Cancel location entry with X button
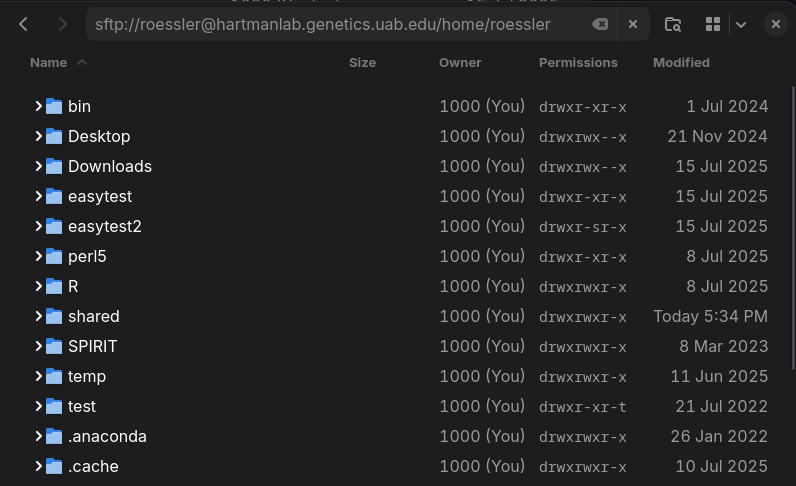The height and width of the screenshot is (486, 796). click(633, 24)
